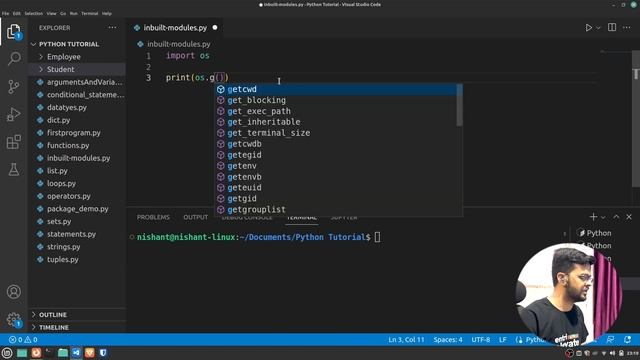Click the import os code line

187,56
